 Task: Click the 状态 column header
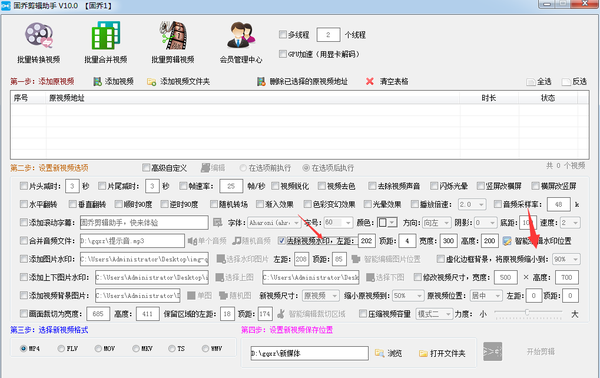[x=548, y=98]
